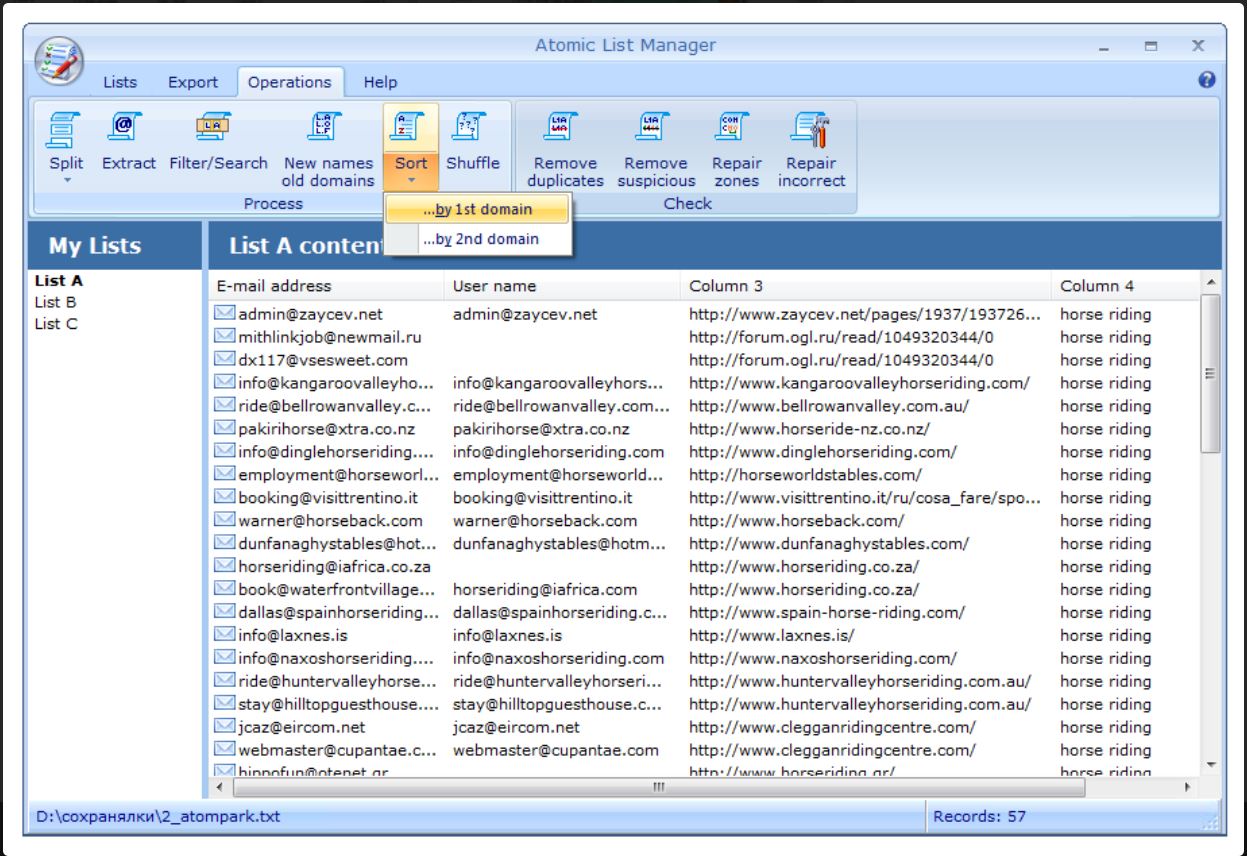The height and width of the screenshot is (856, 1247).
Task: Select List B in My Lists
Action: (55, 302)
